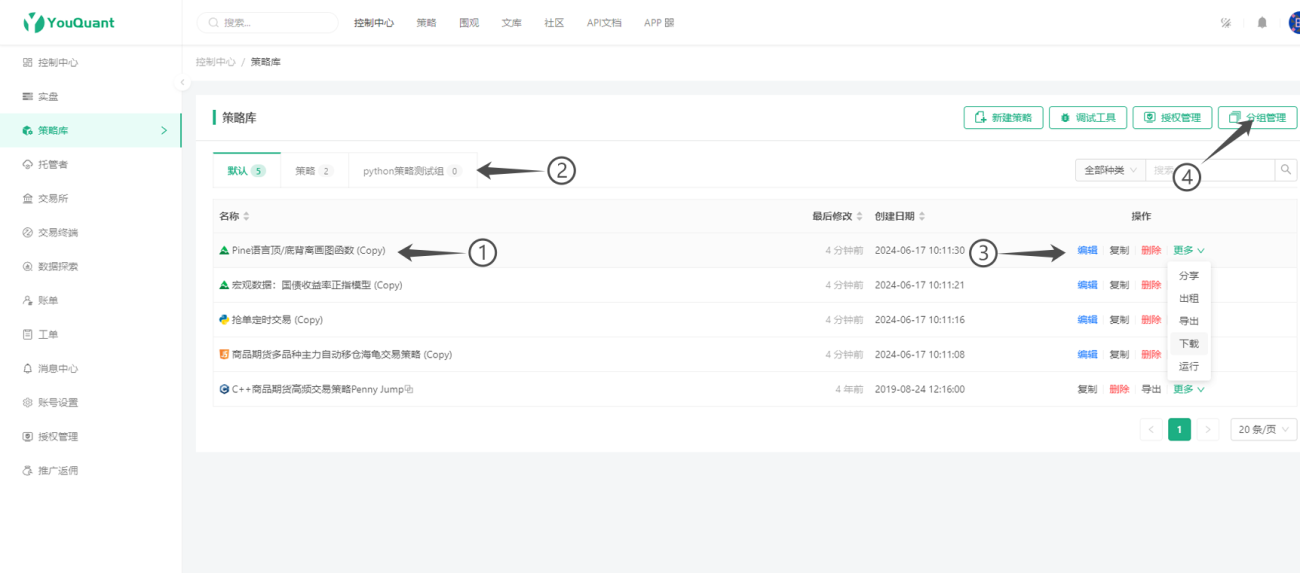The width and height of the screenshot is (1300, 573).
Task: Click the APP QR code icon
Action: [x=669, y=22]
